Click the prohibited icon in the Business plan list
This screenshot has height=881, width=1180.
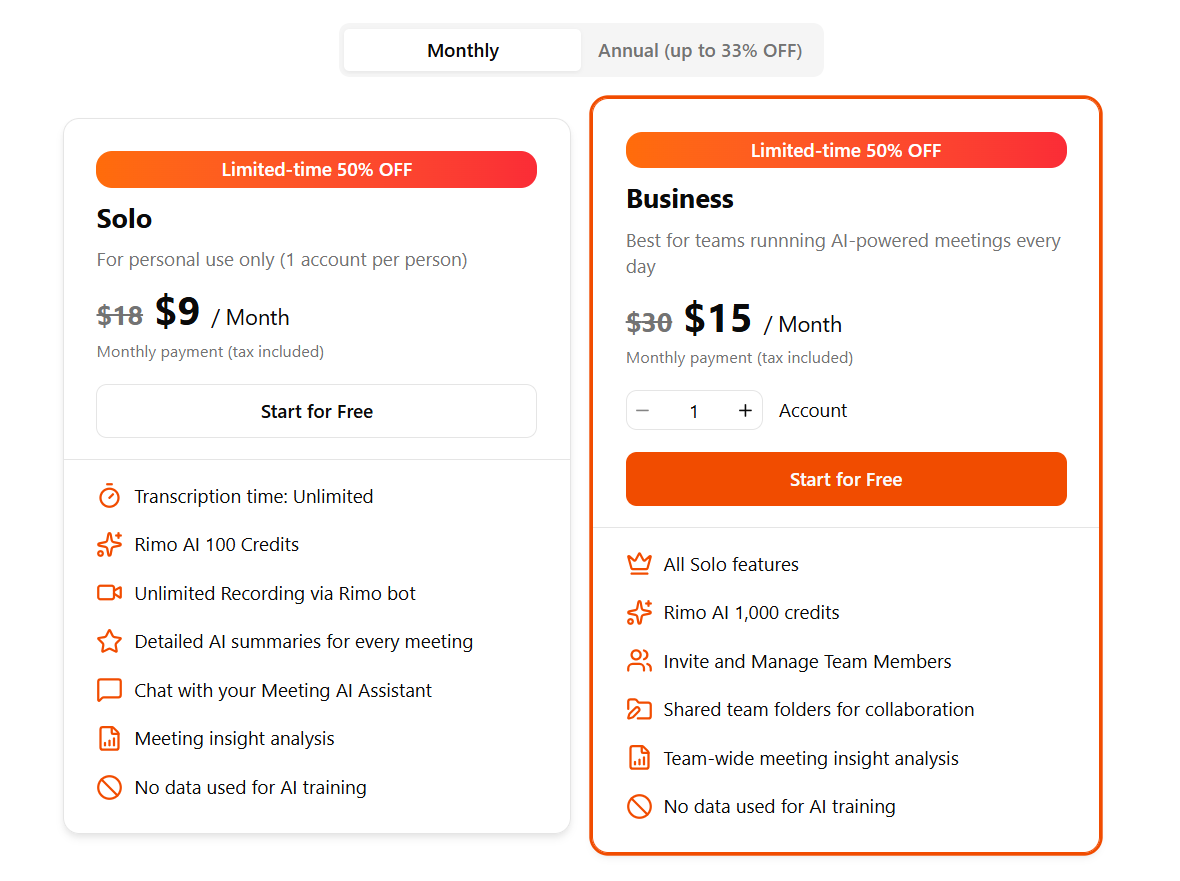[639, 806]
